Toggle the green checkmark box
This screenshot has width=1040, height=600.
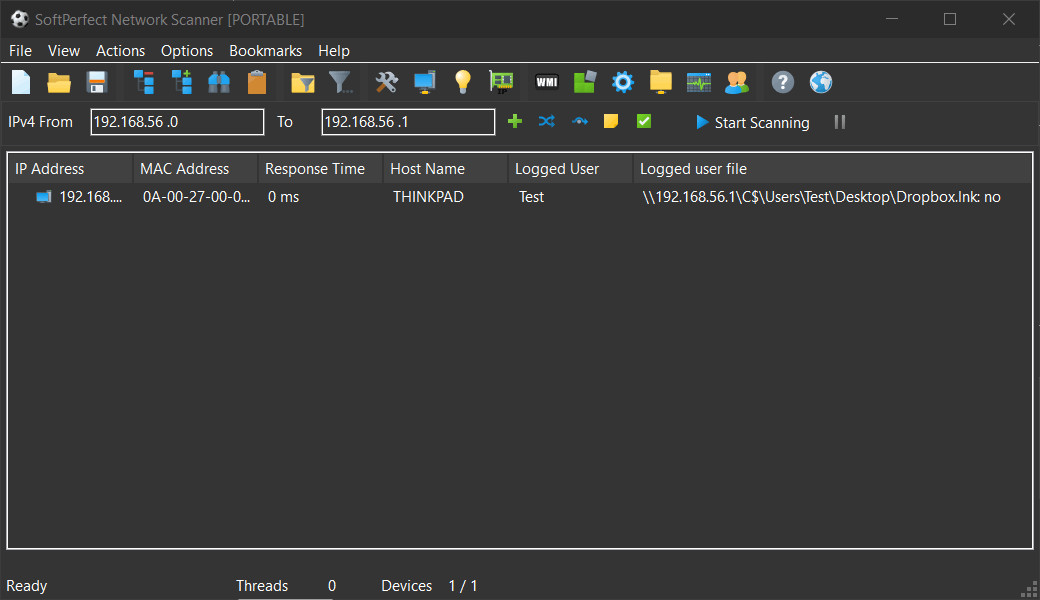tap(643, 121)
